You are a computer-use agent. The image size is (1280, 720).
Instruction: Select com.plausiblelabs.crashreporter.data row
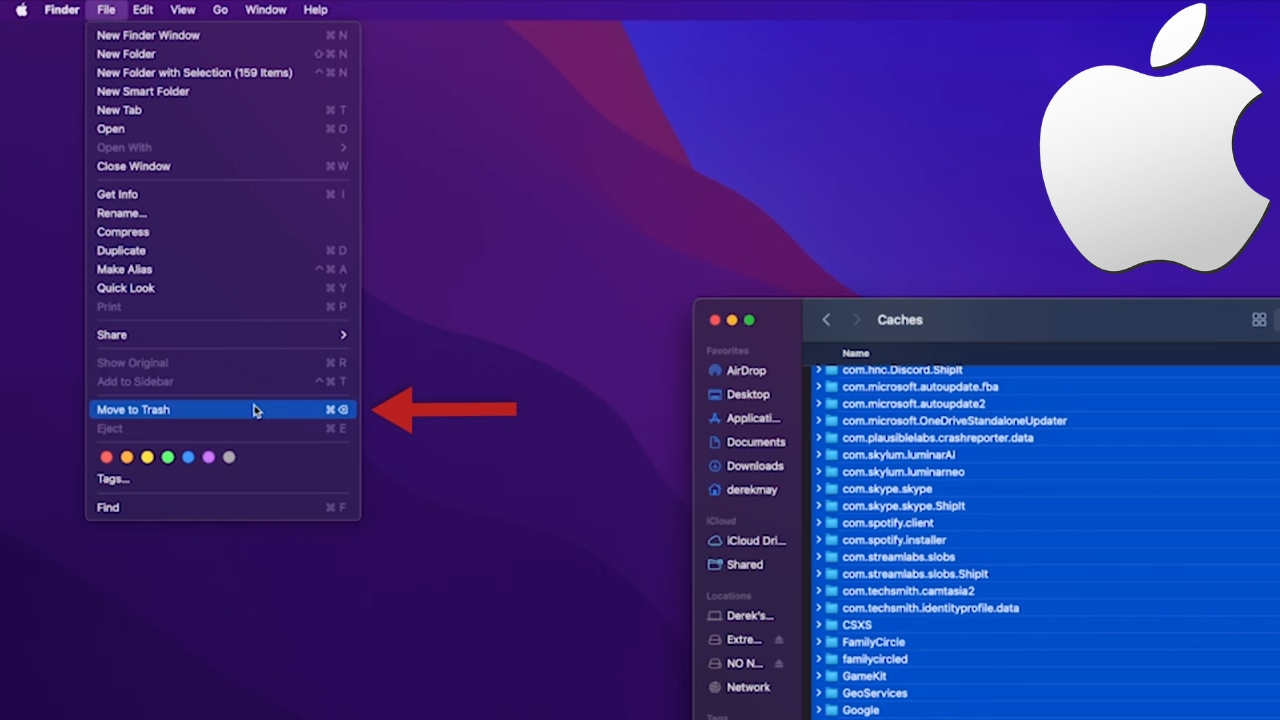[x=1045, y=438]
